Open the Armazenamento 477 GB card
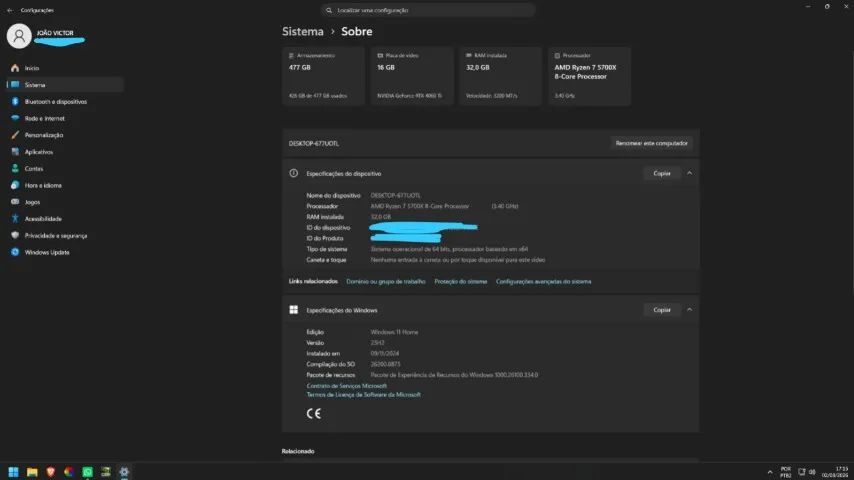 pyautogui.click(x=324, y=76)
